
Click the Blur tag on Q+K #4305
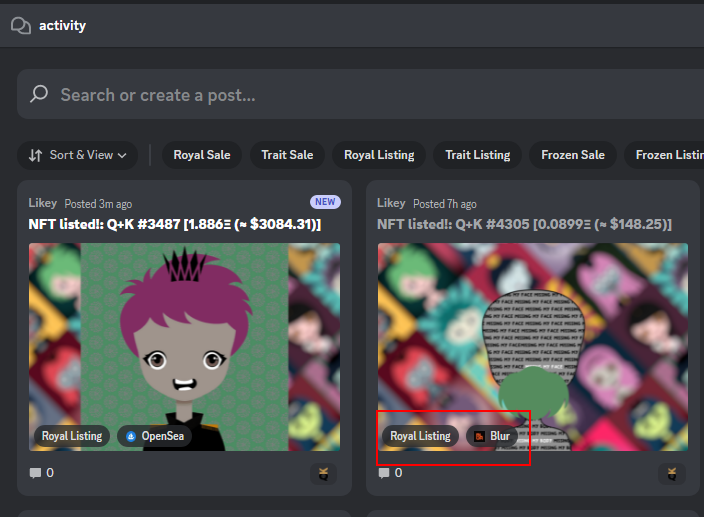[x=492, y=436]
